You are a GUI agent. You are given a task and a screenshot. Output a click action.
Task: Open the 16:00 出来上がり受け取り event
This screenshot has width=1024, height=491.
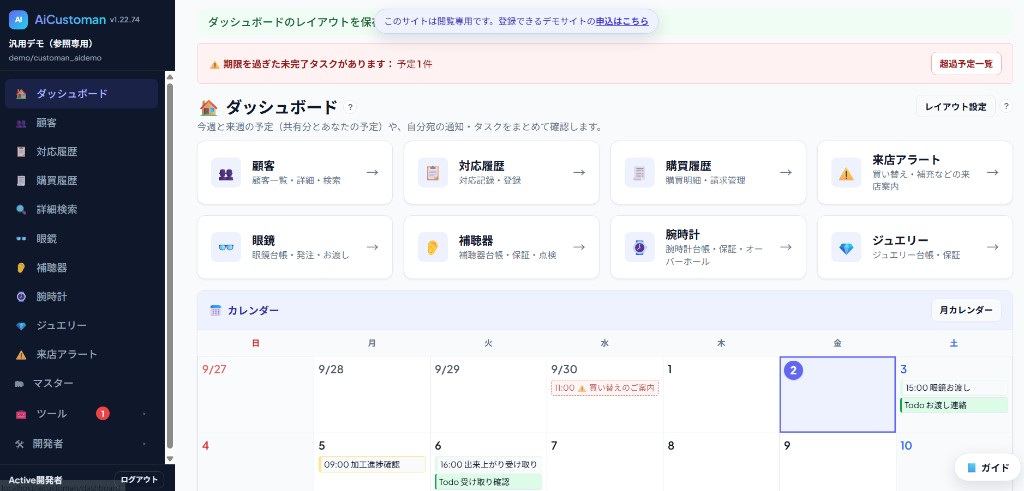(x=488, y=464)
